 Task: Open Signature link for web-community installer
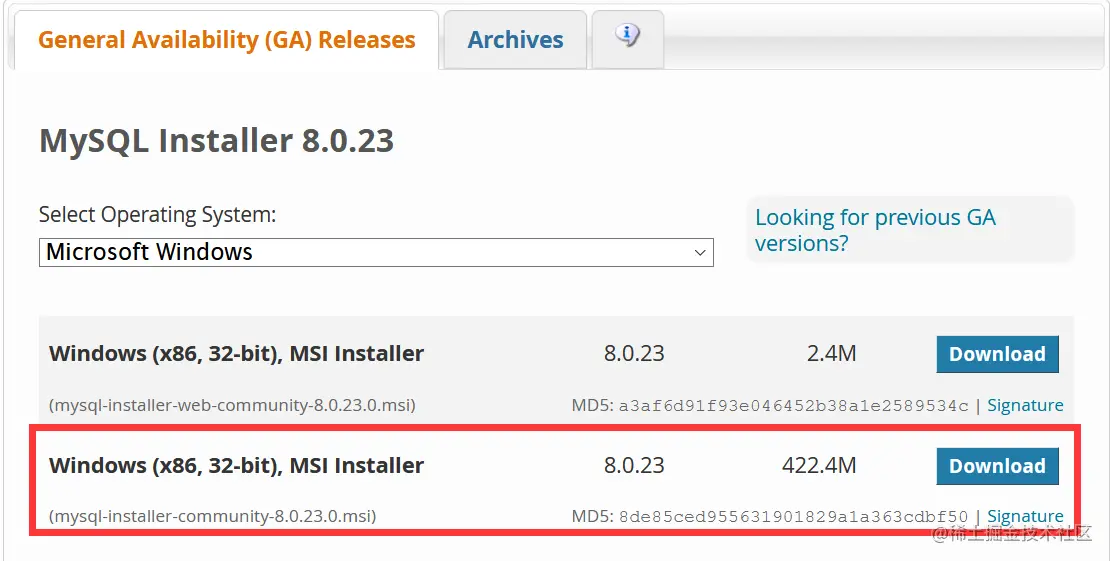1025,405
